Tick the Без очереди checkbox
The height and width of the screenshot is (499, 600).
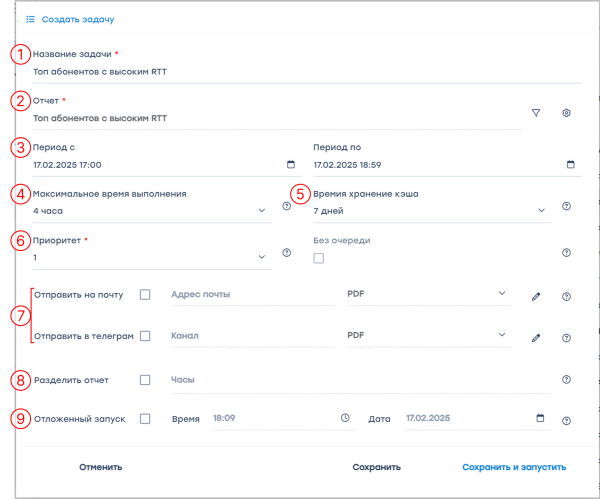(x=319, y=259)
